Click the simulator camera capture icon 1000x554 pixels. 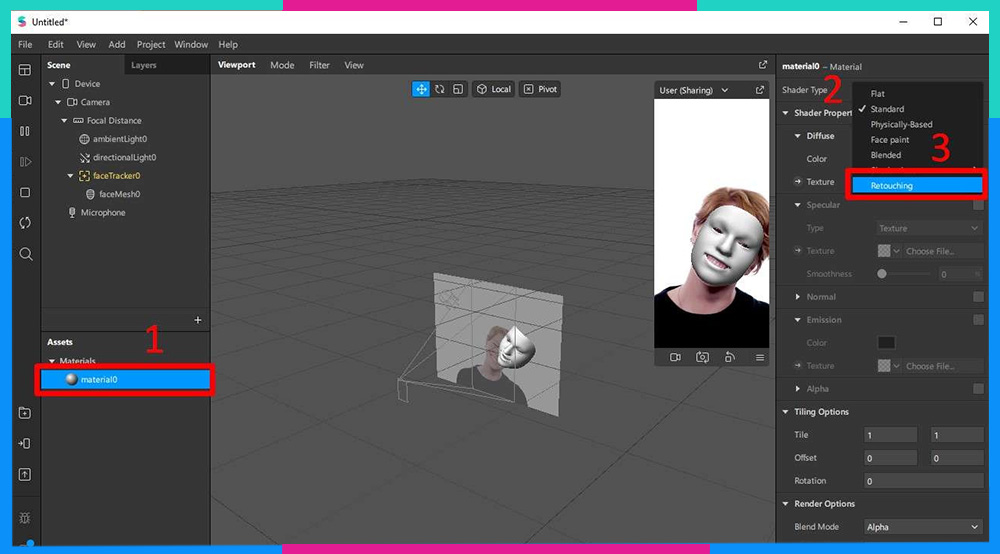point(702,358)
